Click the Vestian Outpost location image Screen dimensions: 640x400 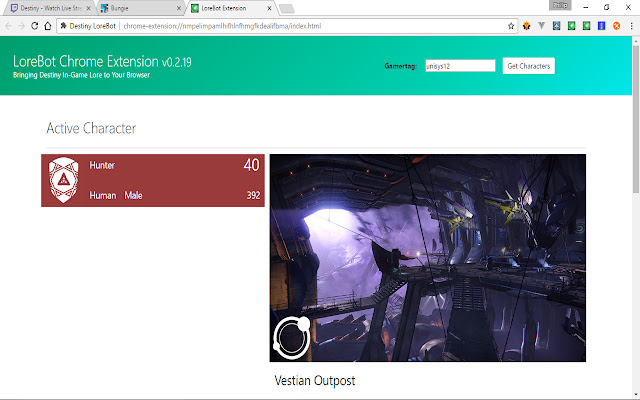428,258
